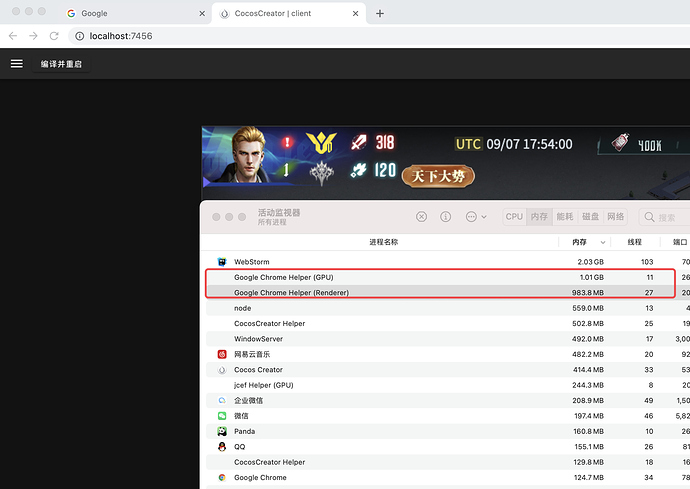This screenshot has width=690, height=489.
Task: Select the 网易云音乐 process row
Action: click(448, 354)
